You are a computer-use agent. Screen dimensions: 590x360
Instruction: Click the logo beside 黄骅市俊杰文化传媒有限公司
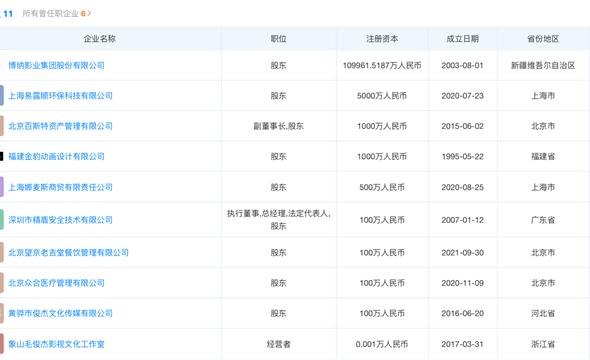coord(2,313)
